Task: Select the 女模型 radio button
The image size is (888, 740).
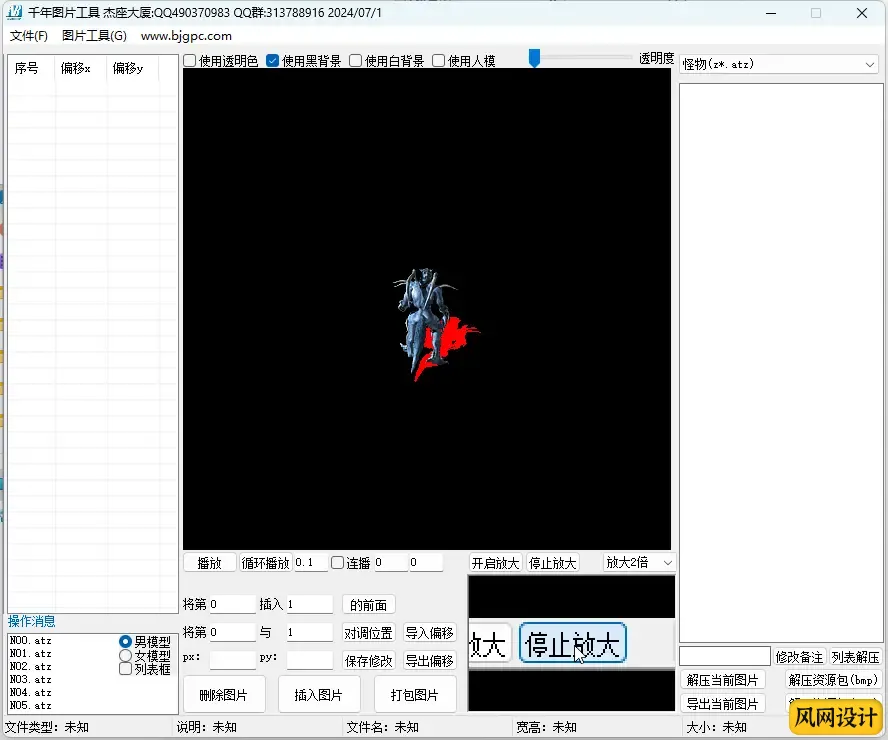Action: 126,655
